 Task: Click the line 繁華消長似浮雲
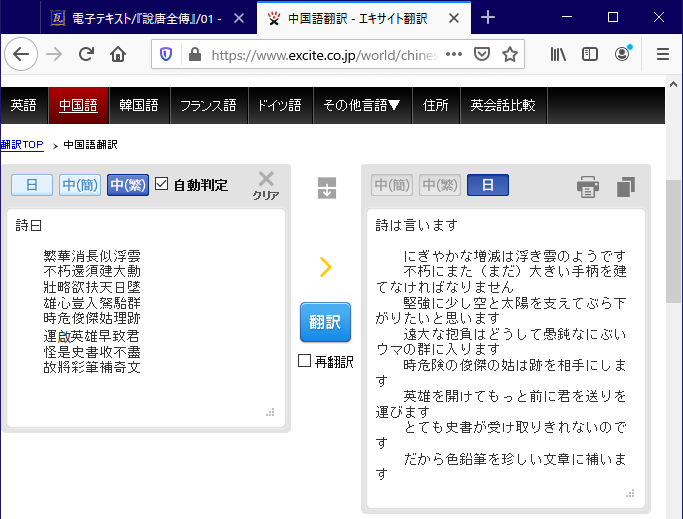[92, 256]
